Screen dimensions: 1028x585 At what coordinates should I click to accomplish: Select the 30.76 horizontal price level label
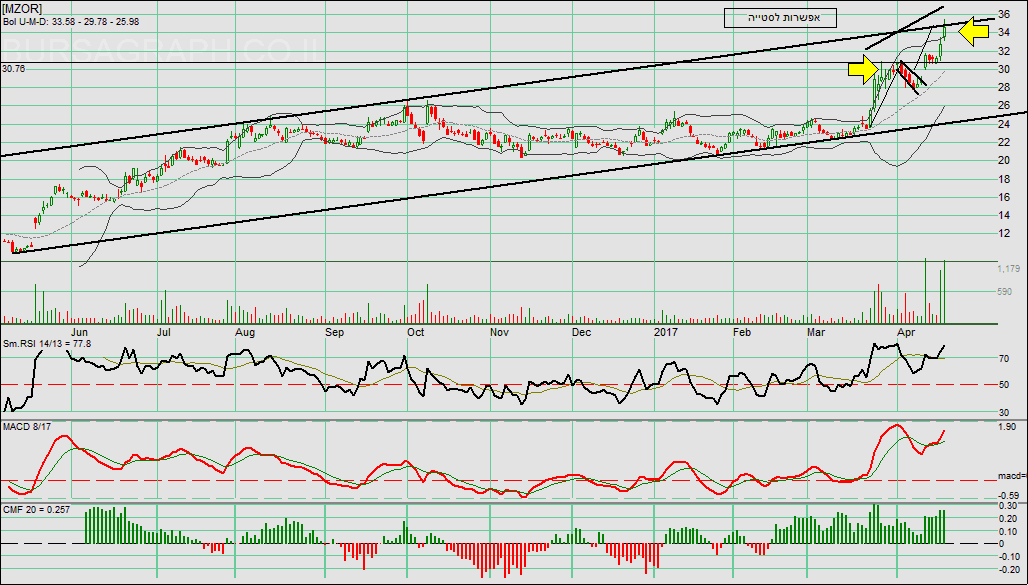click(14, 69)
